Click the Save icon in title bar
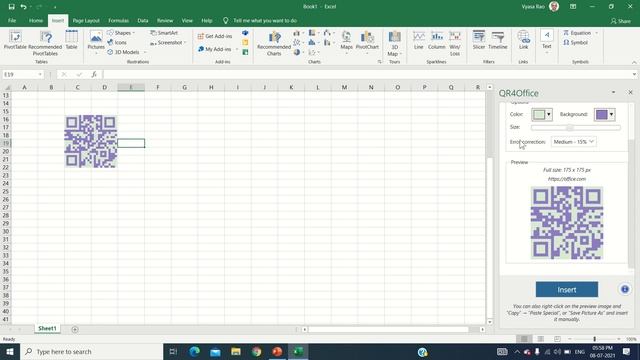Screen dimensions: 640x360 pyautogui.click(x=11, y=7)
